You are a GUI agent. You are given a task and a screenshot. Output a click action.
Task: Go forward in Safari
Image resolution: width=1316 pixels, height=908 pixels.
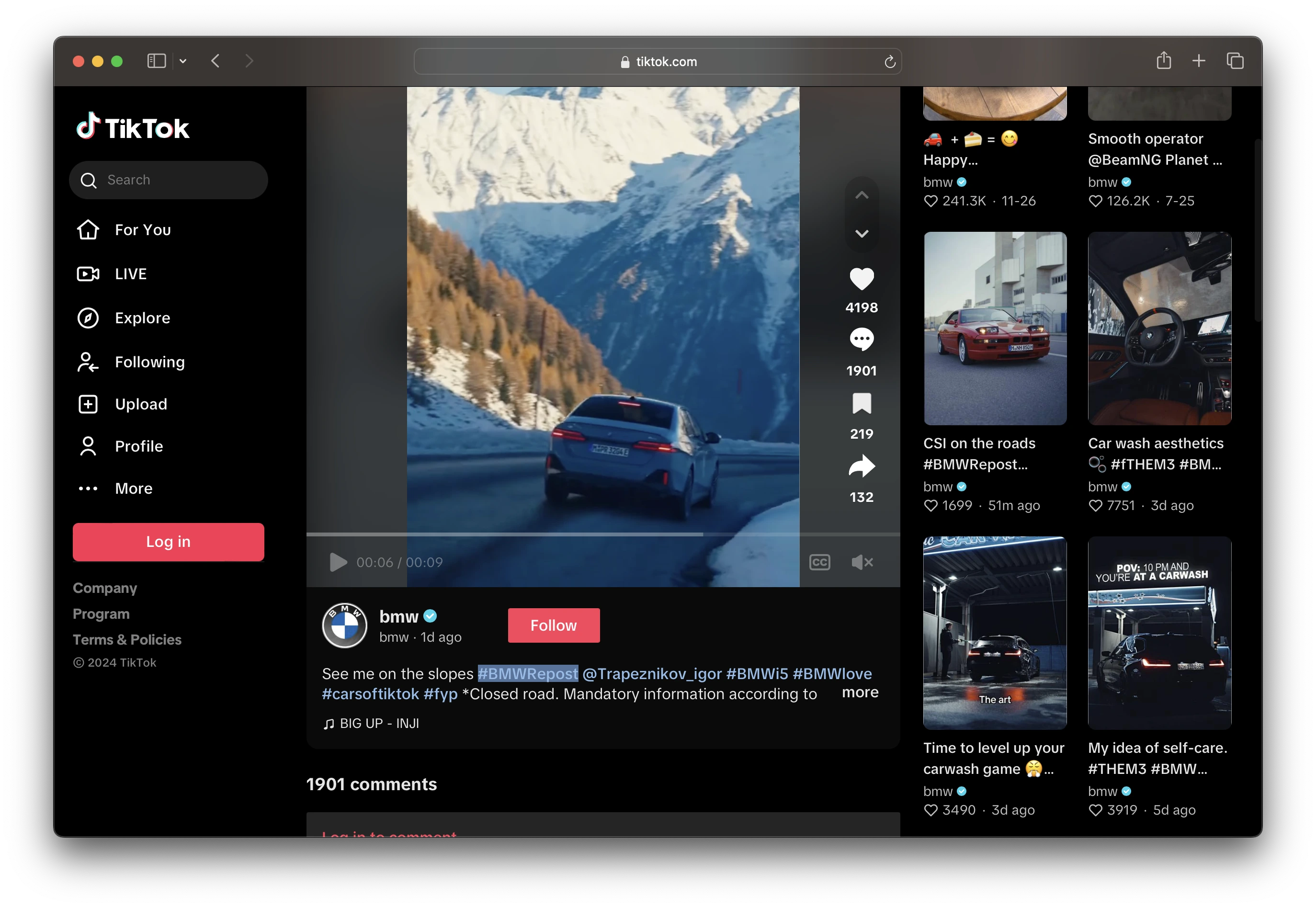click(x=249, y=61)
